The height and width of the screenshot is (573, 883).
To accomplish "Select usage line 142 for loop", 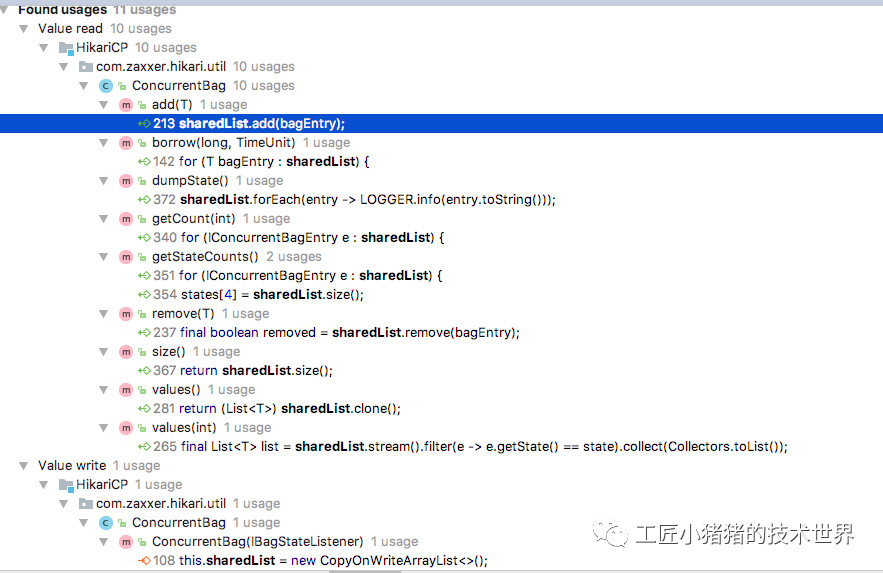I will click(x=261, y=162).
